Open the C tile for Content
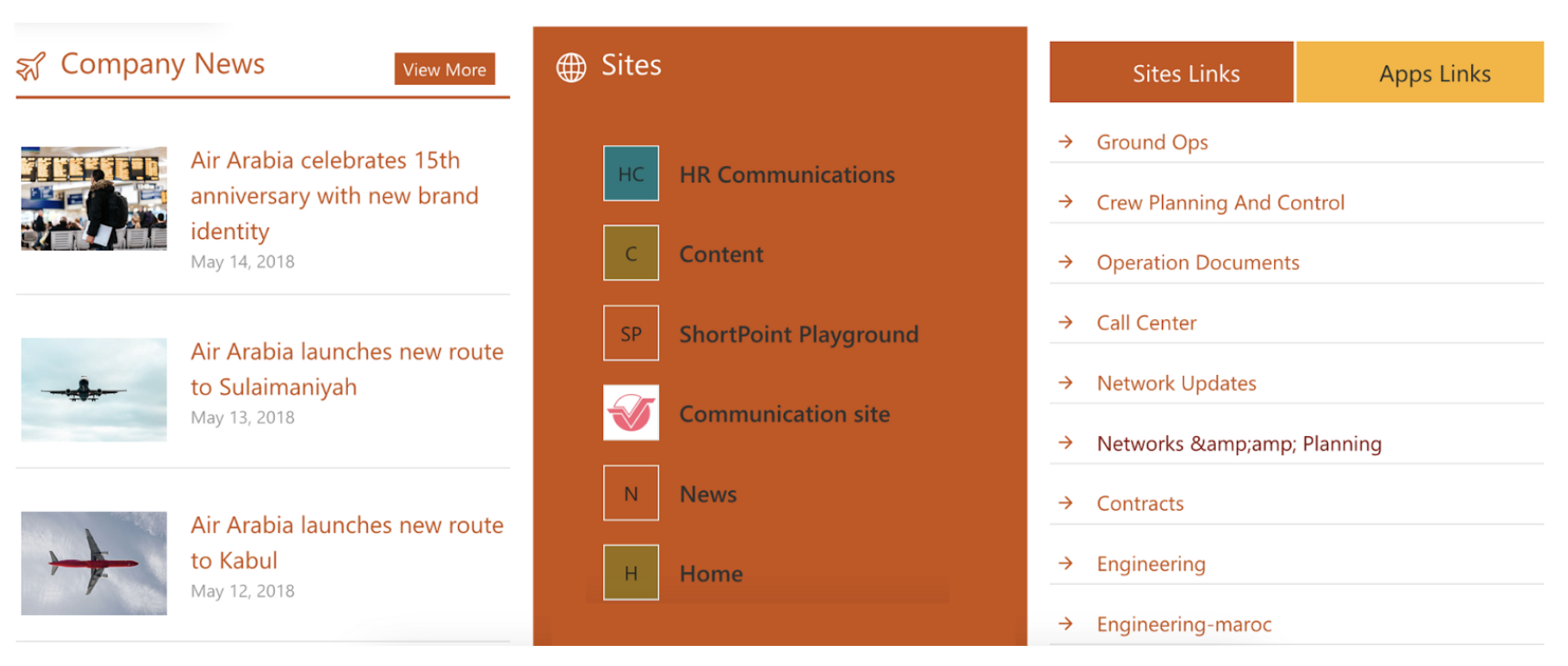The width and height of the screenshot is (1568, 666). coord(631,253)
